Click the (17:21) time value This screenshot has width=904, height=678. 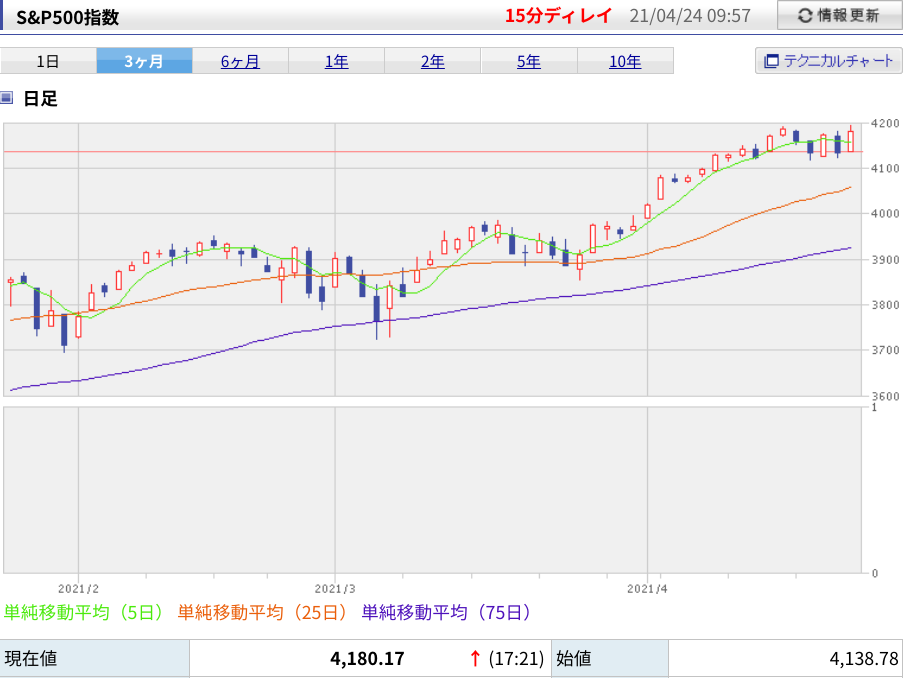click(516, 658)
